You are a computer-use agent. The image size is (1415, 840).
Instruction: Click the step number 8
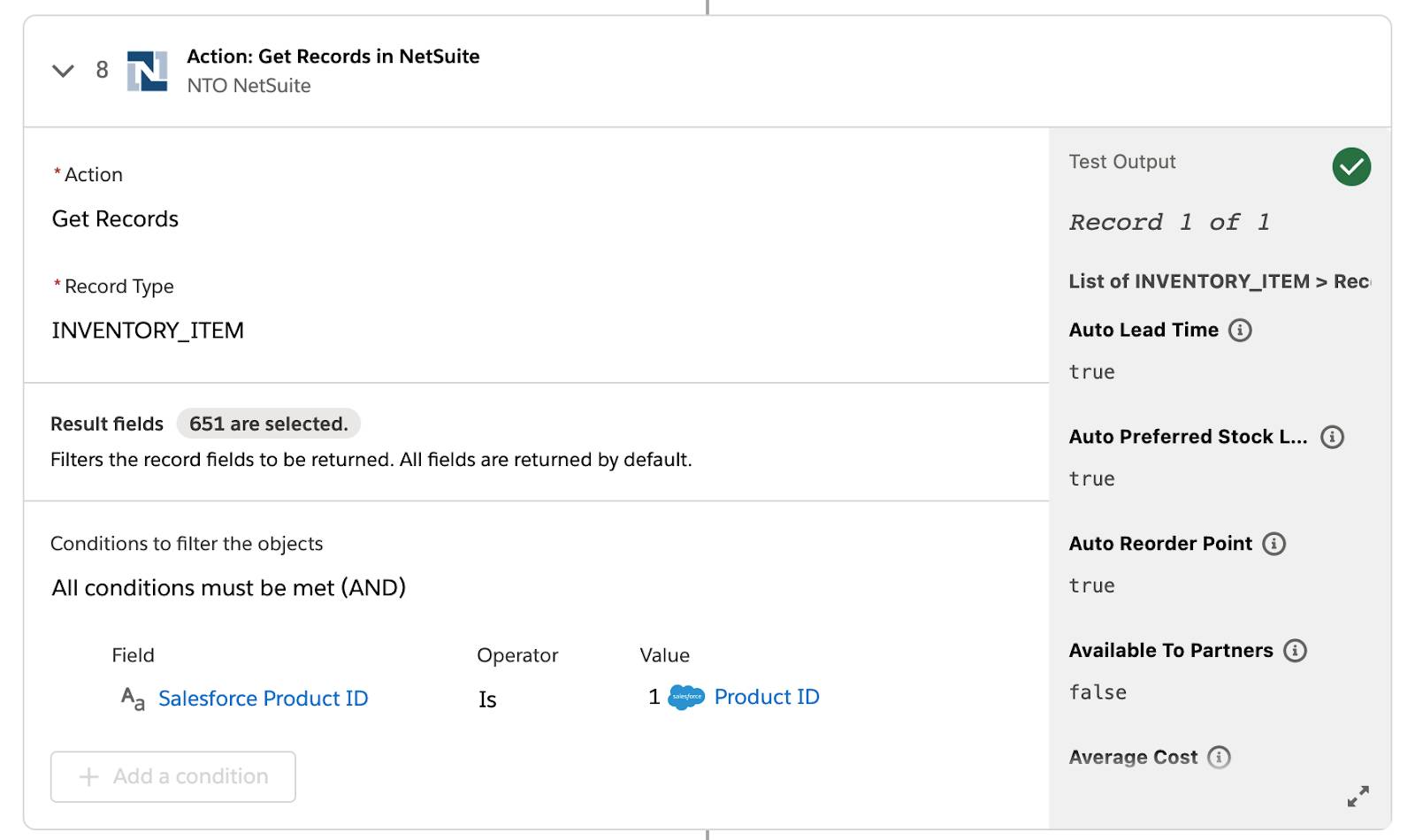pyautogui.click(x=102, y=70)
